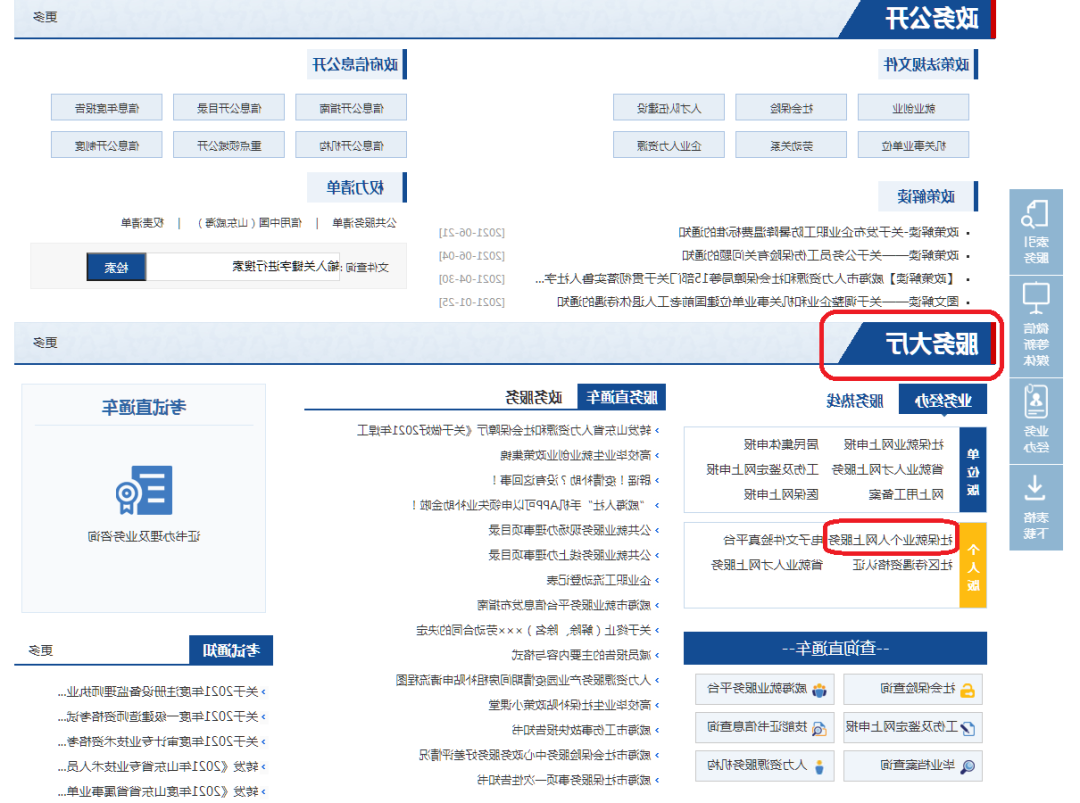Open 信息公开目录 button
The height and width of the screenshot is (803, 1080).
pyautogui.click(x=229, y=107)
